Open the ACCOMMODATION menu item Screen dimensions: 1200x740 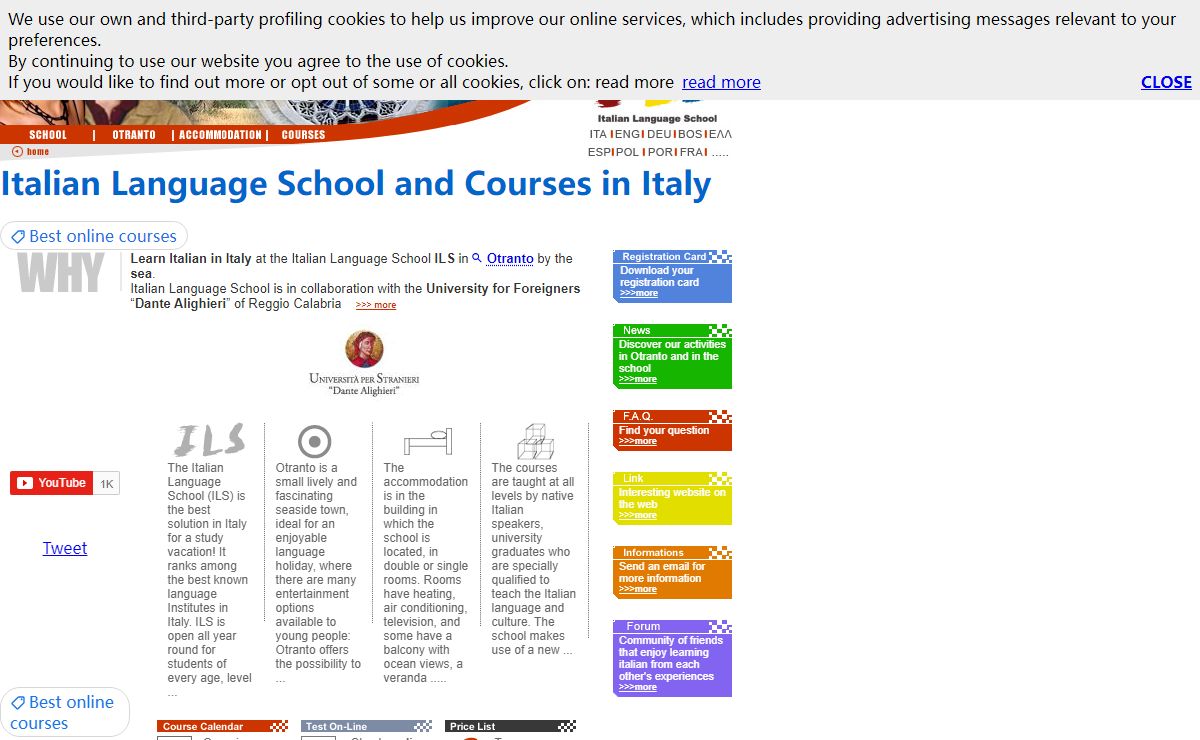coord(220,135)
